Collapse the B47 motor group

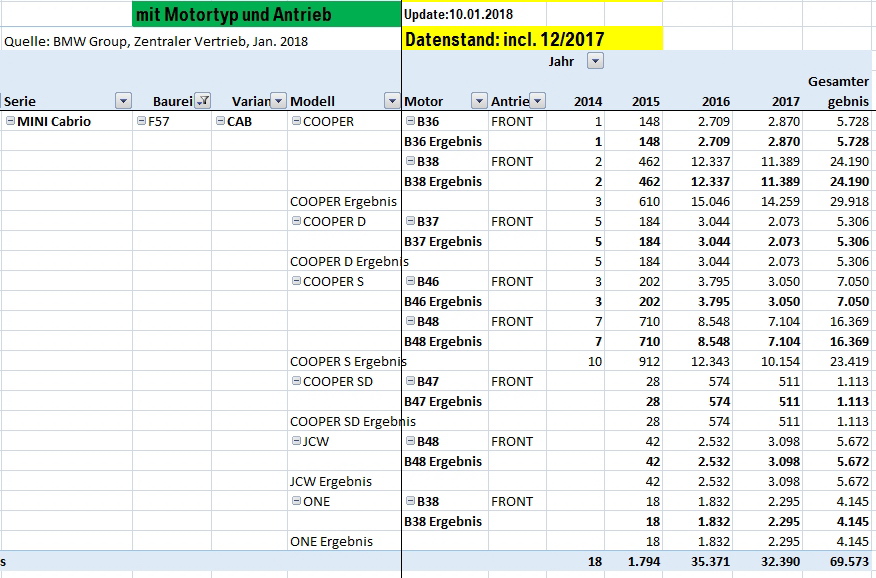tap(411, 381)
